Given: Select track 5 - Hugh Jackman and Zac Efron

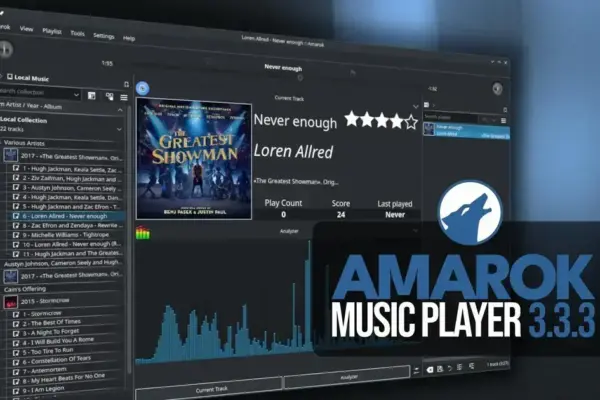Looking at the screenshot, I should click(x=67, y=207).
